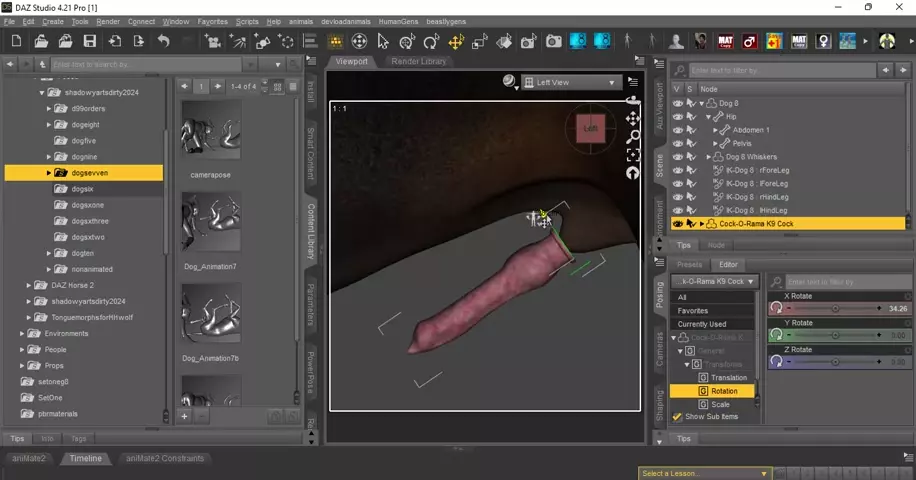This screenshot has height=480, width=916.
Task: Click the Undo arrow icon
Action: pyautogui.click(x=163, y=42)
